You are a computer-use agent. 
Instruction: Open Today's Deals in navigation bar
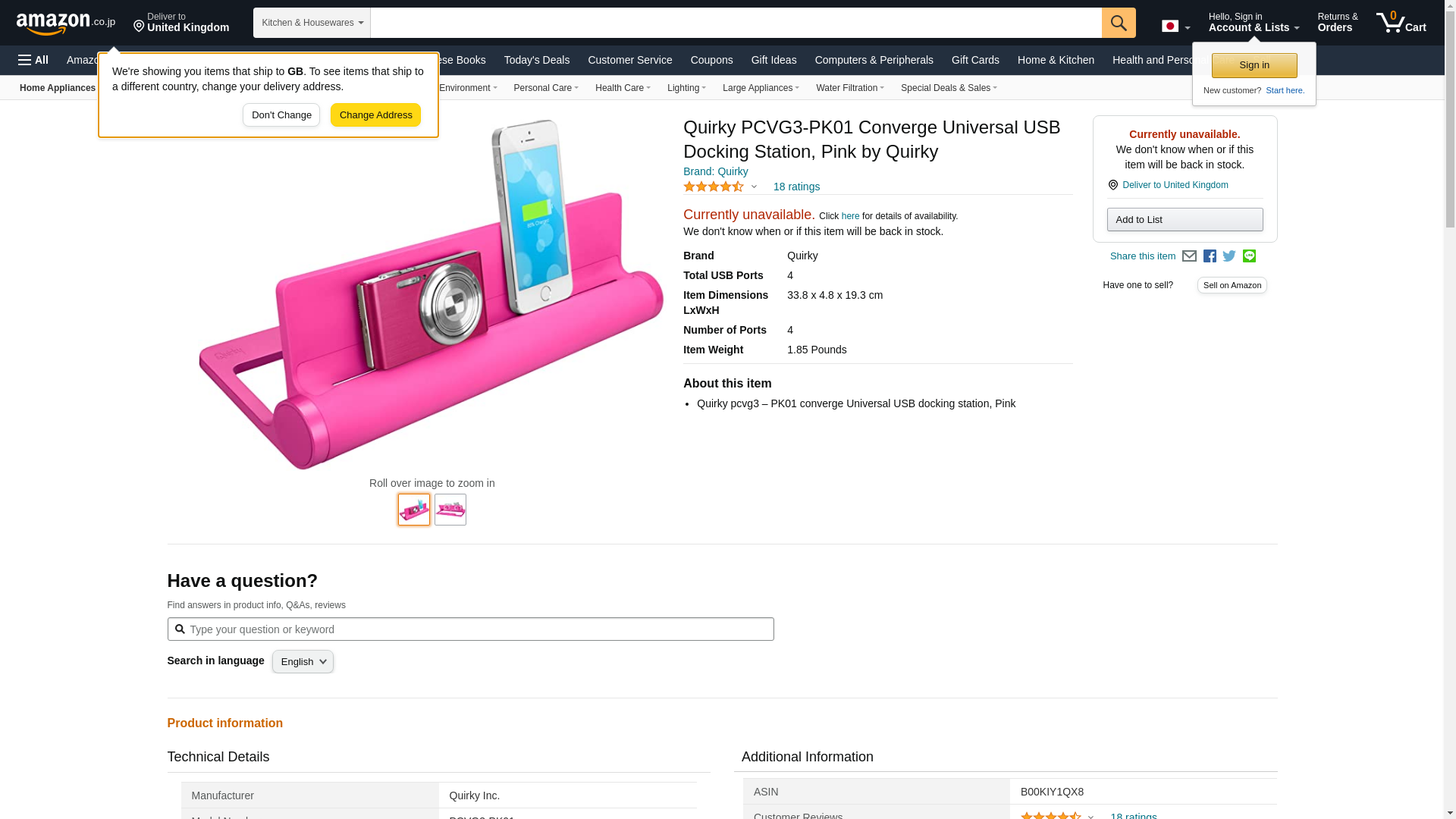click(x=536, y=60)
